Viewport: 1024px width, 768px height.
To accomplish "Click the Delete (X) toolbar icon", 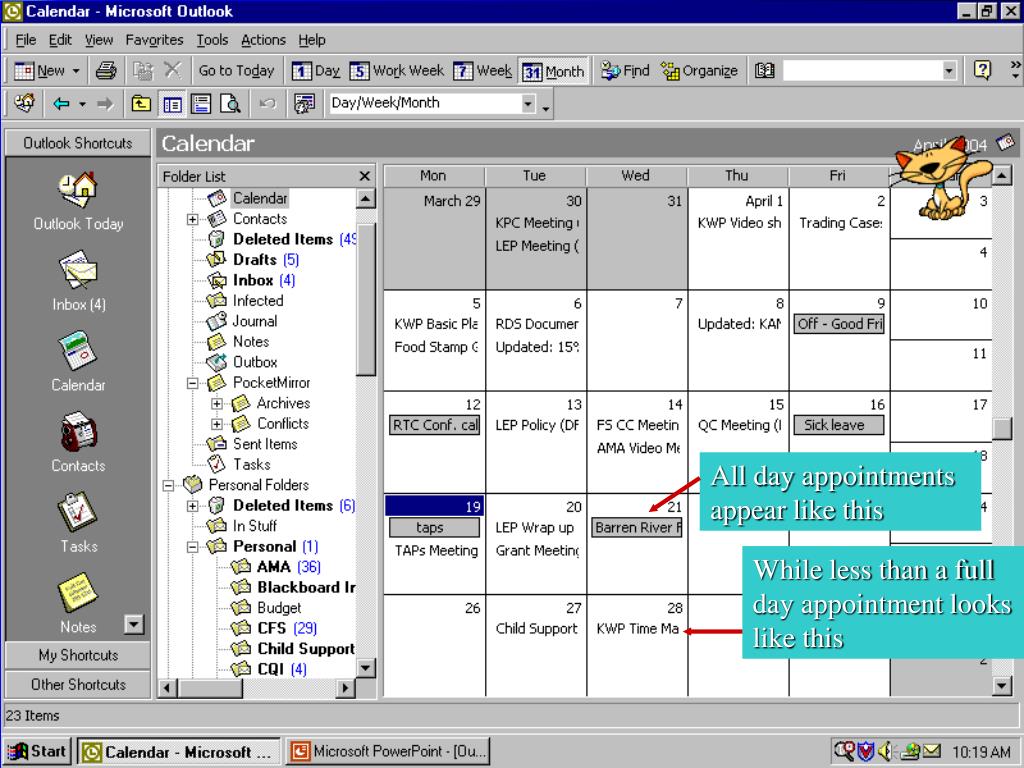I will (172, 71).
